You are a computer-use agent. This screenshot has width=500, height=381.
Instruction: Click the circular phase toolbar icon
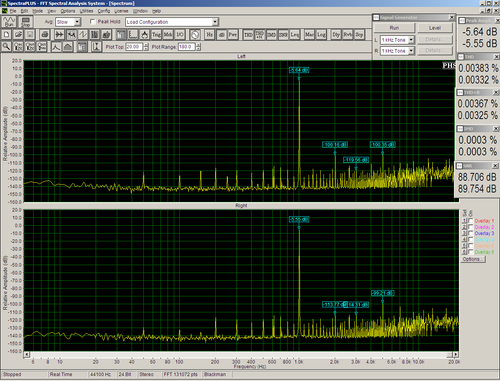[x=195, y=34]
